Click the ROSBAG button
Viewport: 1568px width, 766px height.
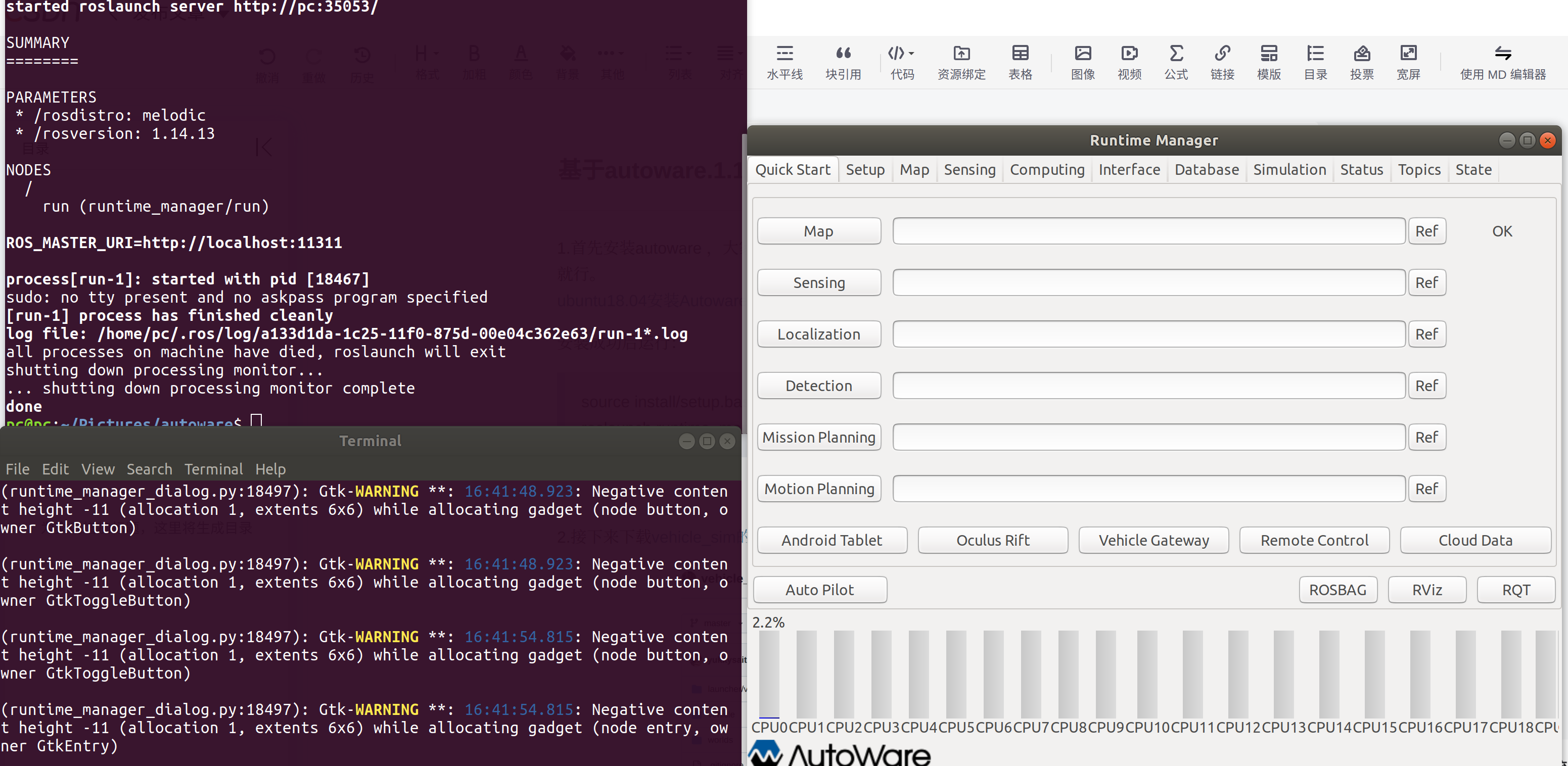[1338, 590]
